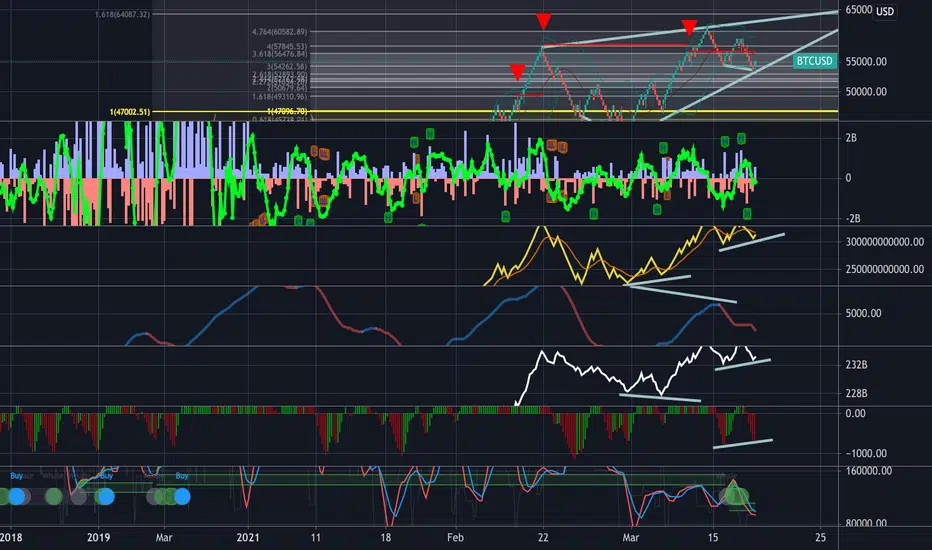Click the 250000000000.00 scale label

884,269
